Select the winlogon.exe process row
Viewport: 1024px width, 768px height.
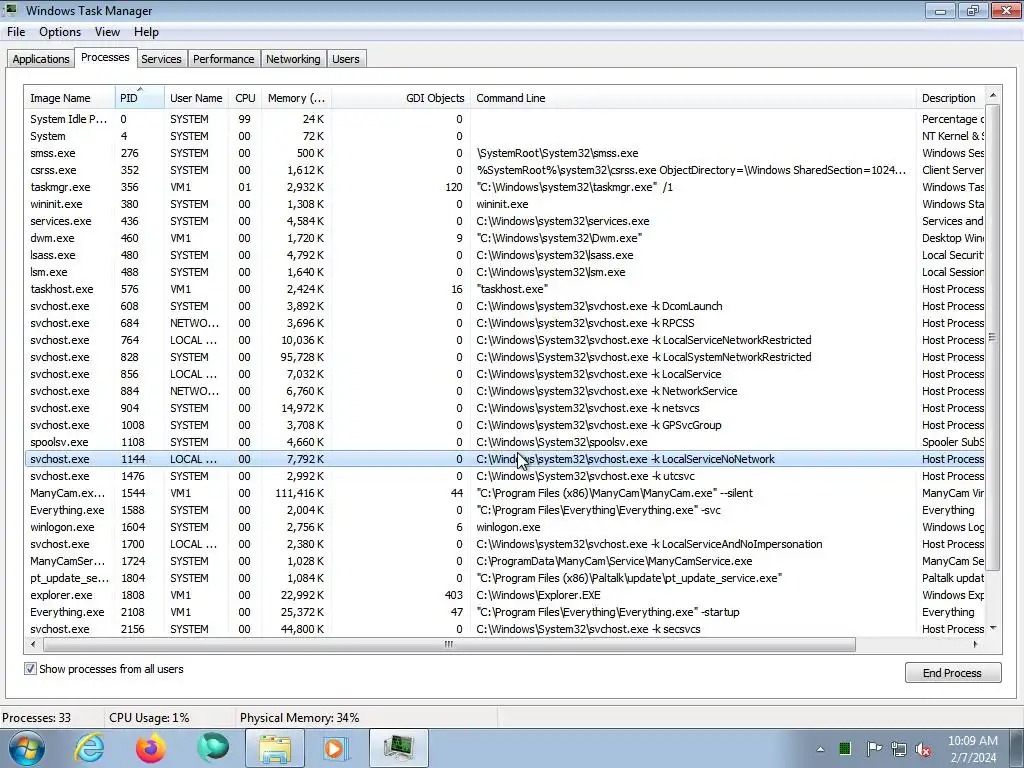(x=505, y=527)
